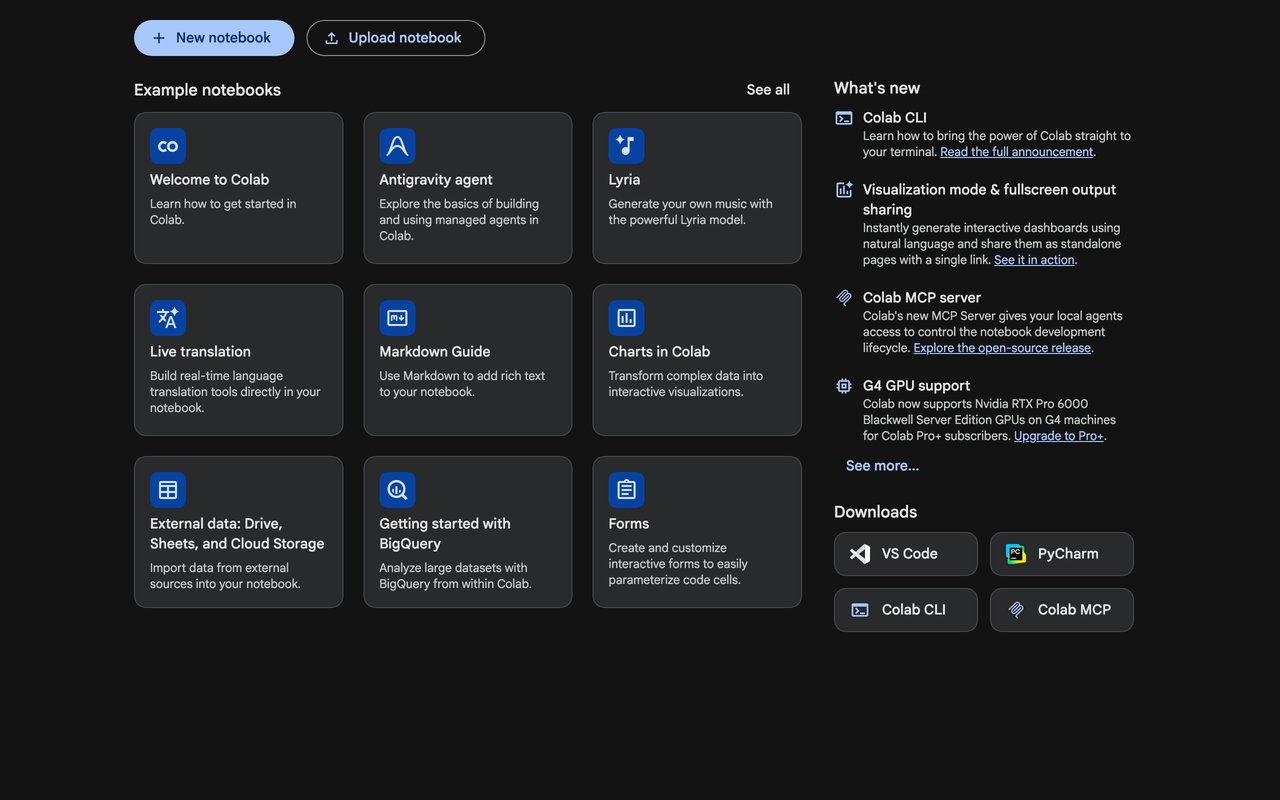
Task: Open External data: Drive, Sheets title
Action: point(237,534)
